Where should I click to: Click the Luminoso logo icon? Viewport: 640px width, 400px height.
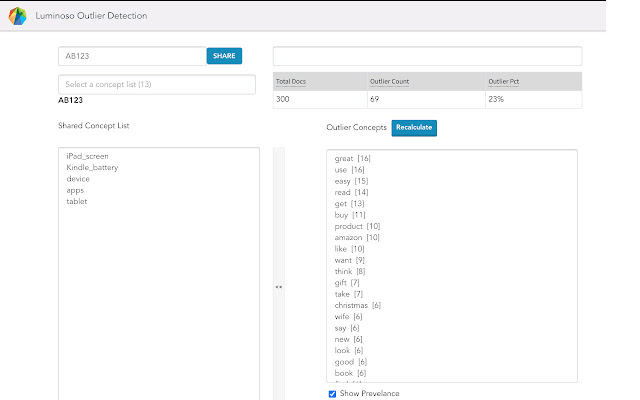pos(17,14)
